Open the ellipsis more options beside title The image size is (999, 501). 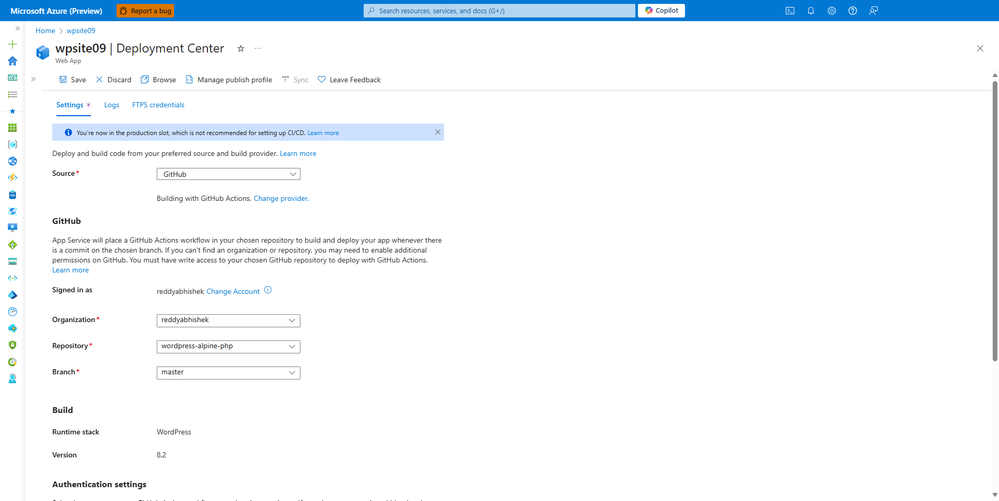click(x=257, y=48)
